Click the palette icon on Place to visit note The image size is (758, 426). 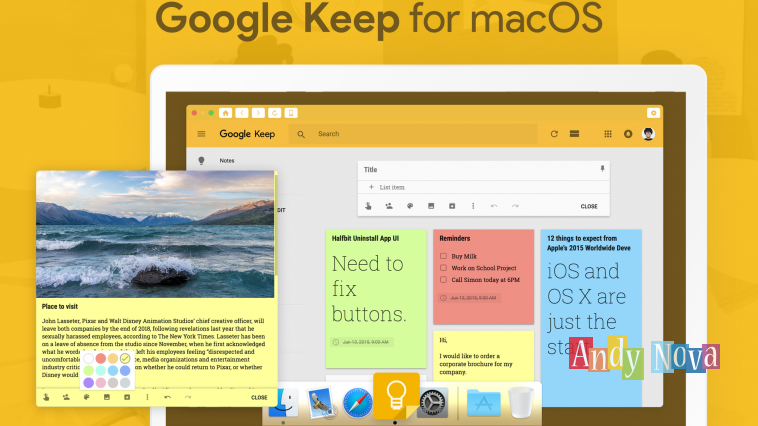tap(87, 397)
